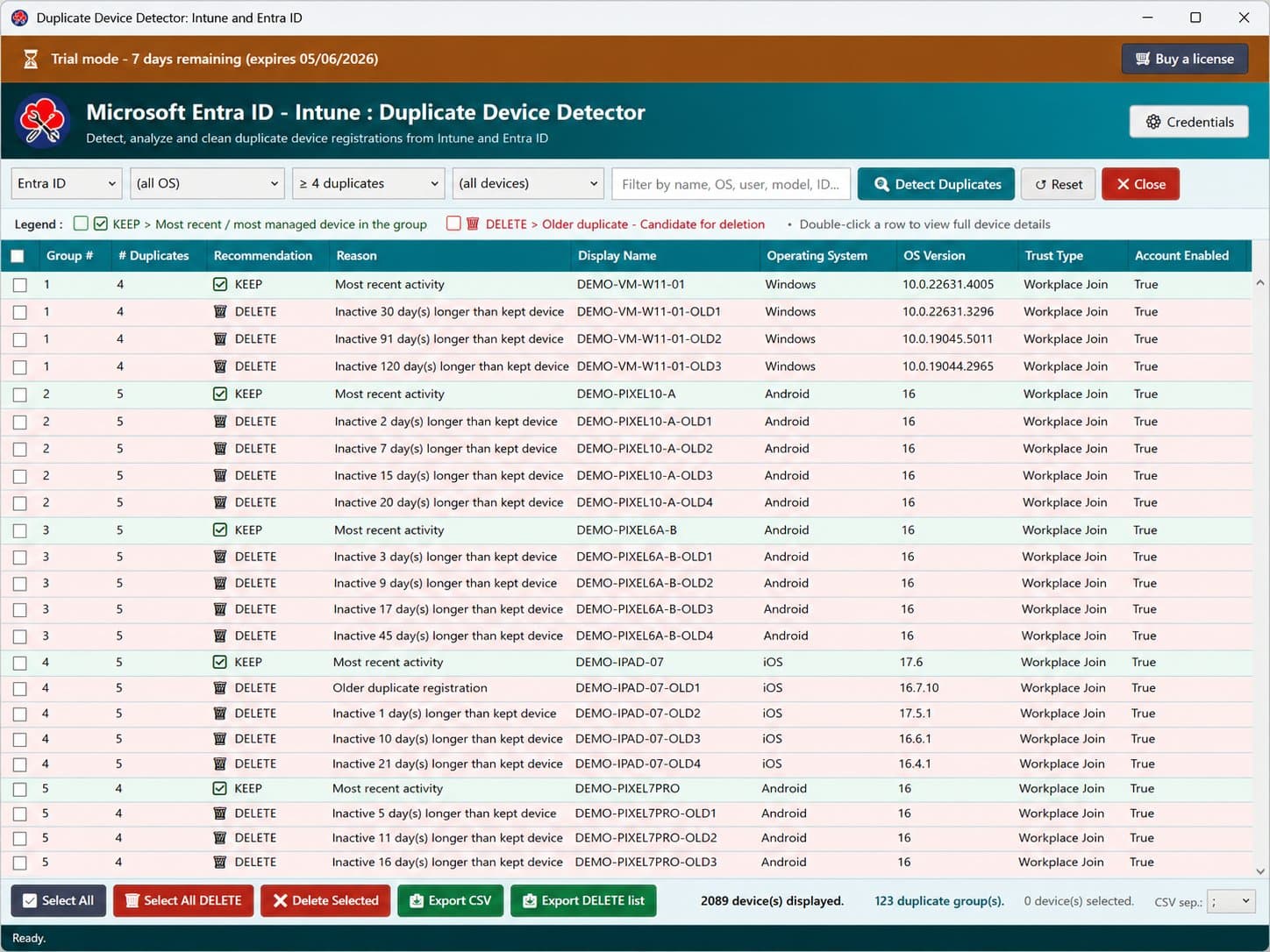Screen dimensions: 1270x952
Task: Check the row checkbox for DEMO-PIXEL10-A-OLD2
Action: click(20, 449)
